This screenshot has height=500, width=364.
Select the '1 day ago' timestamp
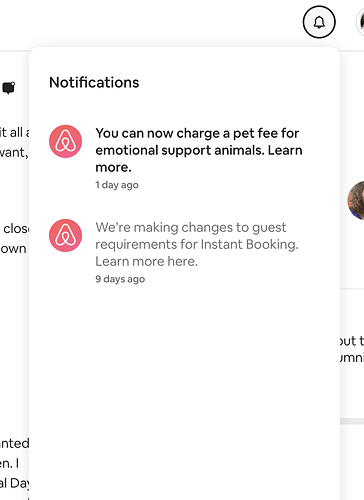pyautogui.click(x=117, y=185)
